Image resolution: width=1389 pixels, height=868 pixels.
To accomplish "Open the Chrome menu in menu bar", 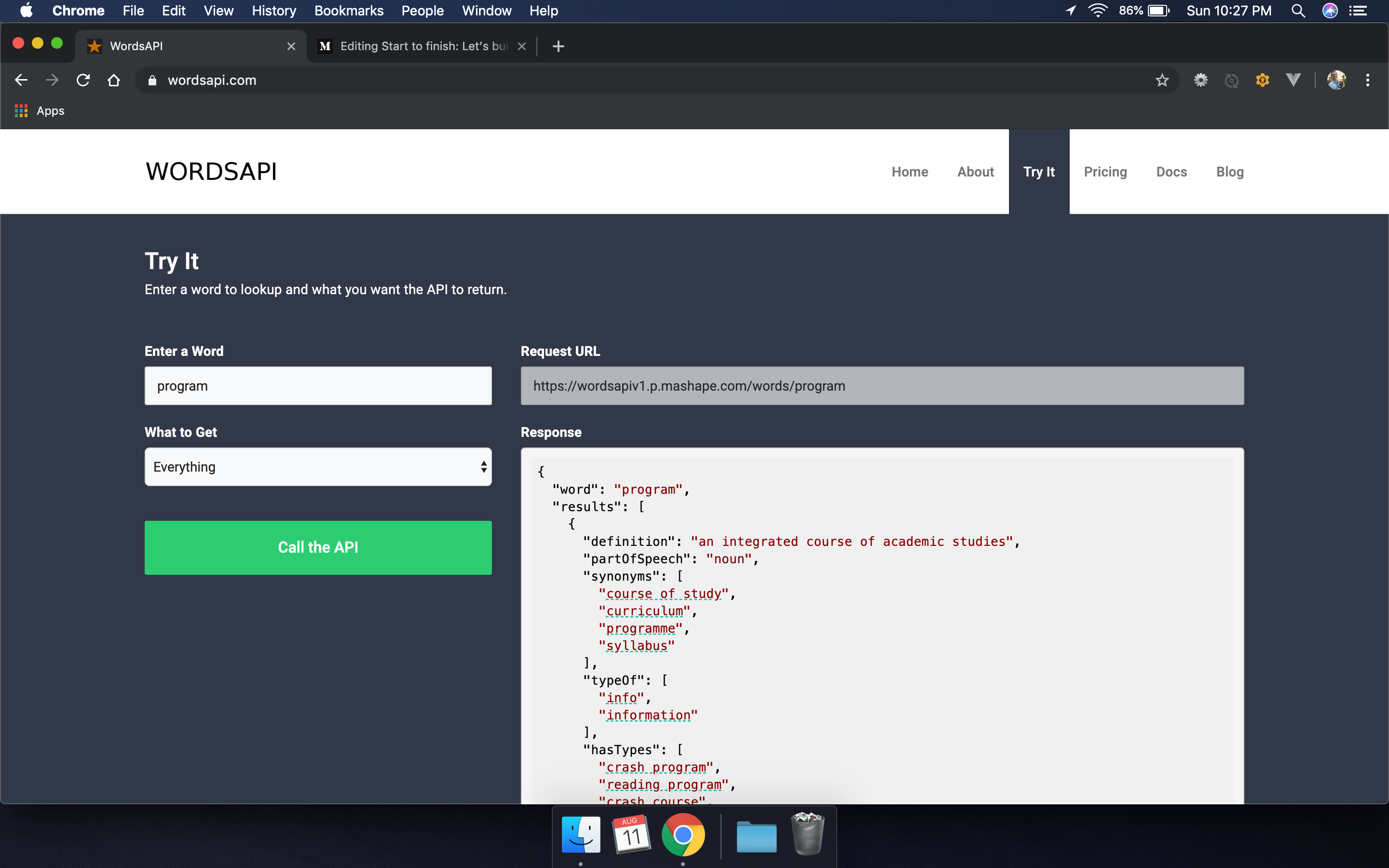I will coord(78,10).
